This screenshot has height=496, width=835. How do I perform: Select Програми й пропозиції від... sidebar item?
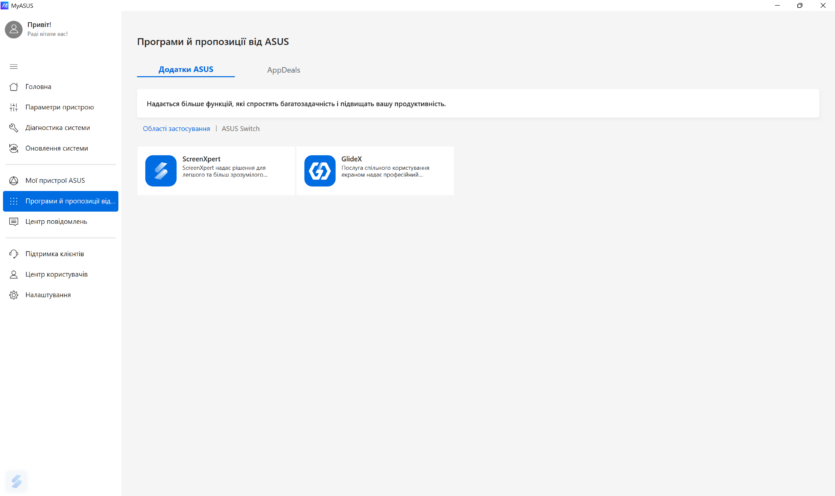coord(61,201)
